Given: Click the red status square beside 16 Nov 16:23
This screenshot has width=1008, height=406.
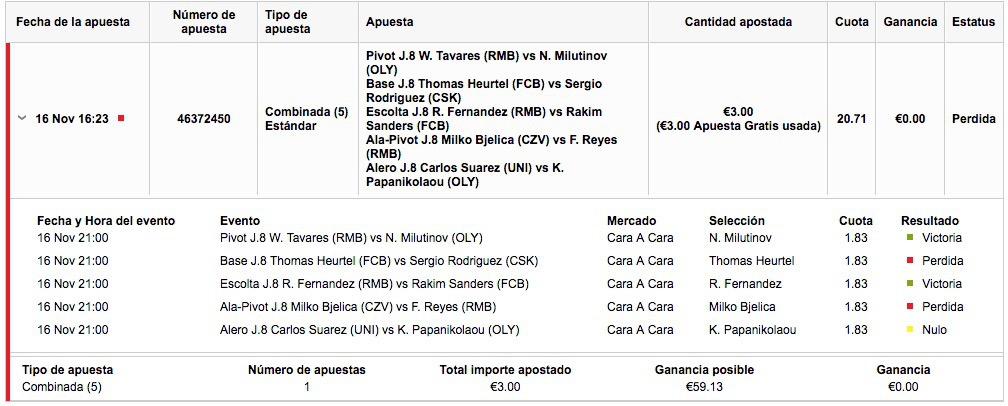Looking at the screenshot, I should (x=121, y=118).
